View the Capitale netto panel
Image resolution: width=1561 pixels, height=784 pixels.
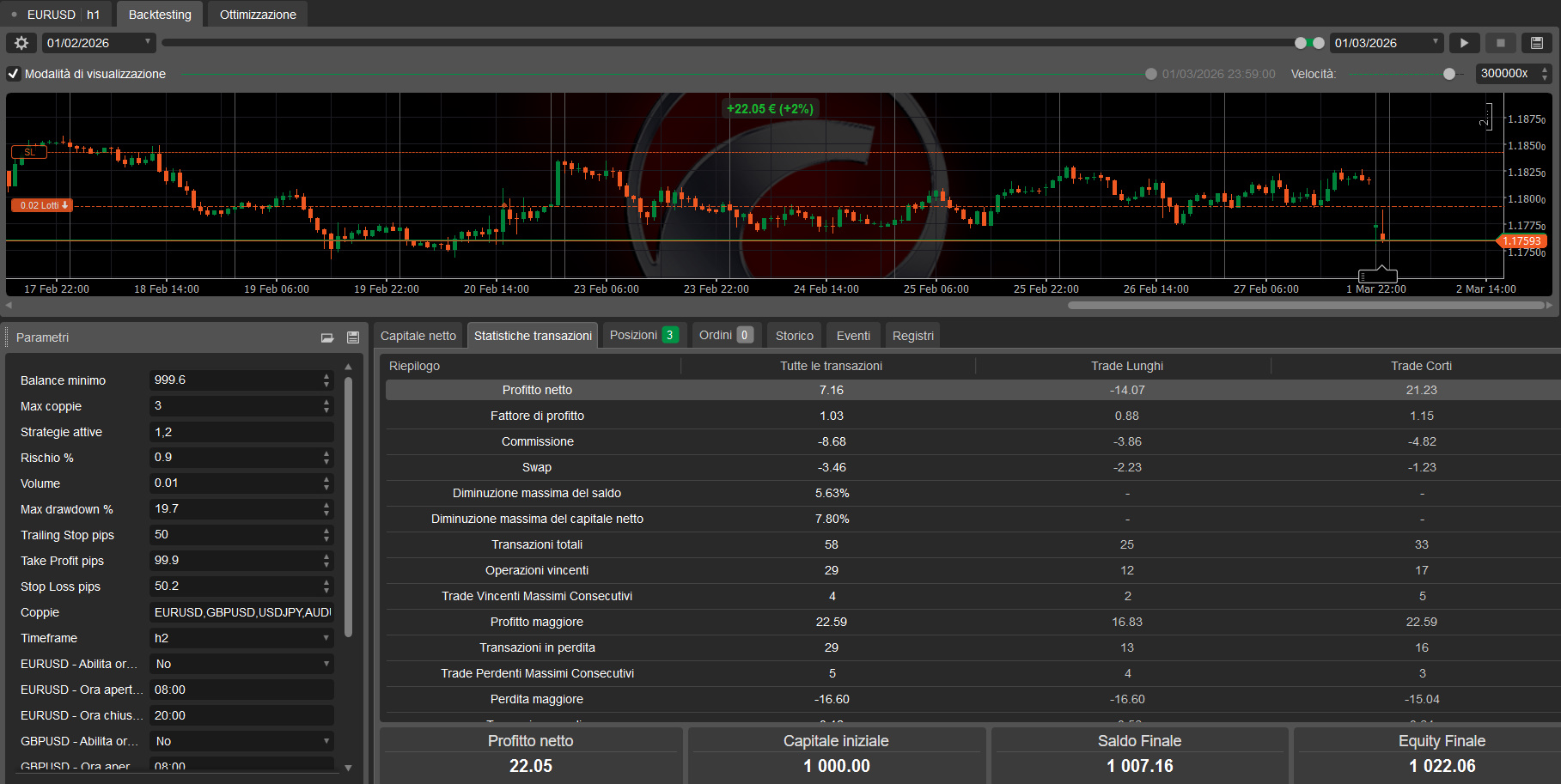coord(418,335)
